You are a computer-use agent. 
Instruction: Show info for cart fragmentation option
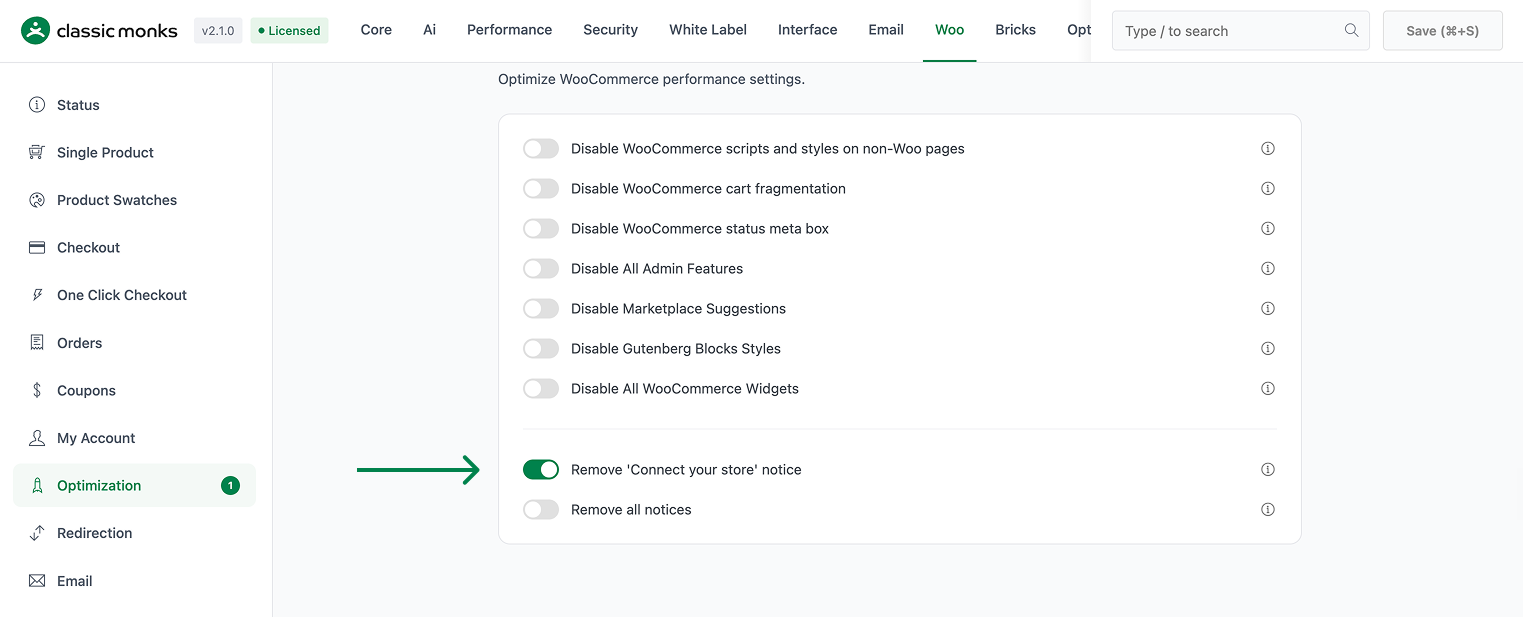pos(1268,188)
